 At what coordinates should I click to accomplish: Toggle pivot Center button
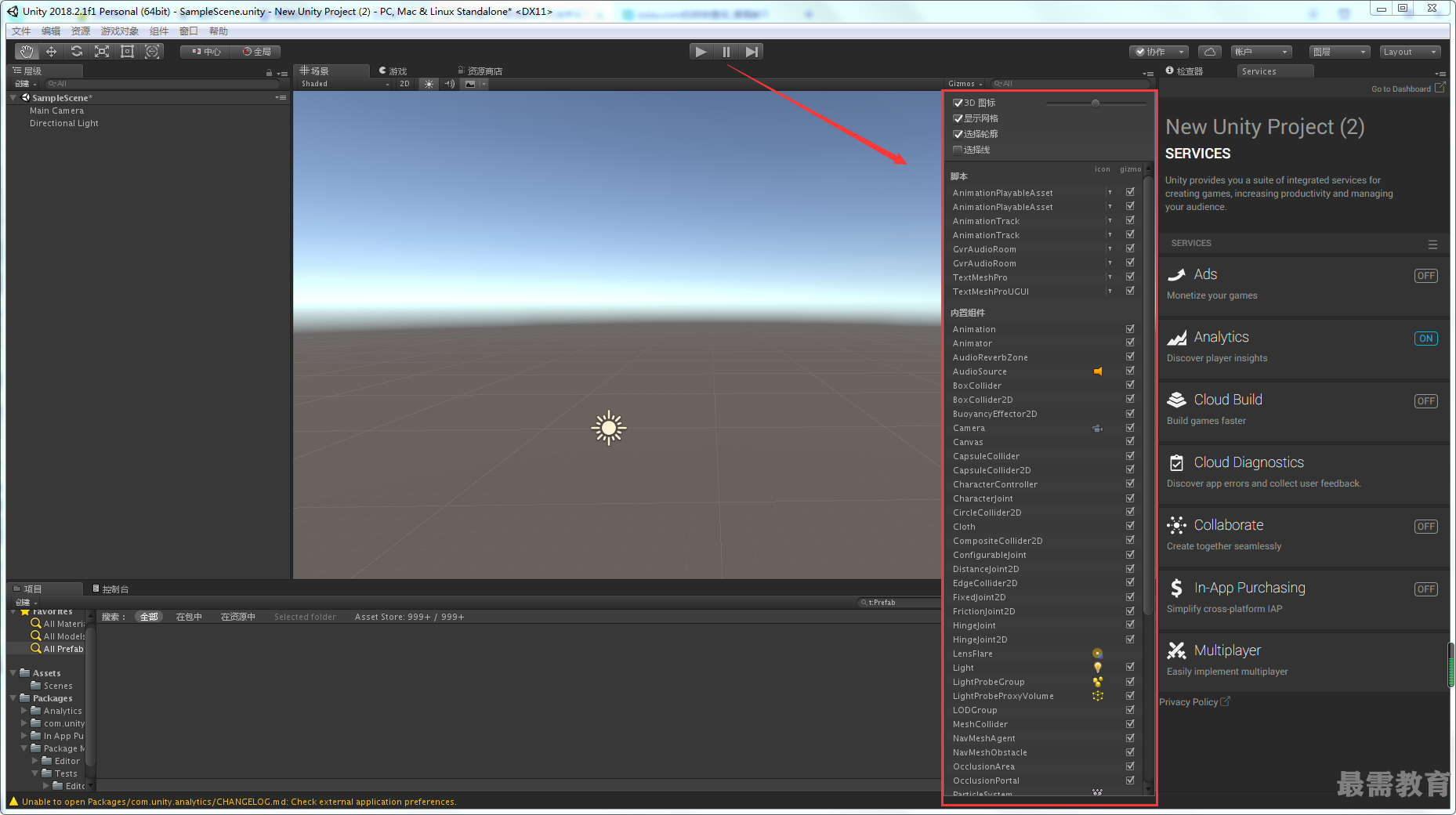pos(206,52)
